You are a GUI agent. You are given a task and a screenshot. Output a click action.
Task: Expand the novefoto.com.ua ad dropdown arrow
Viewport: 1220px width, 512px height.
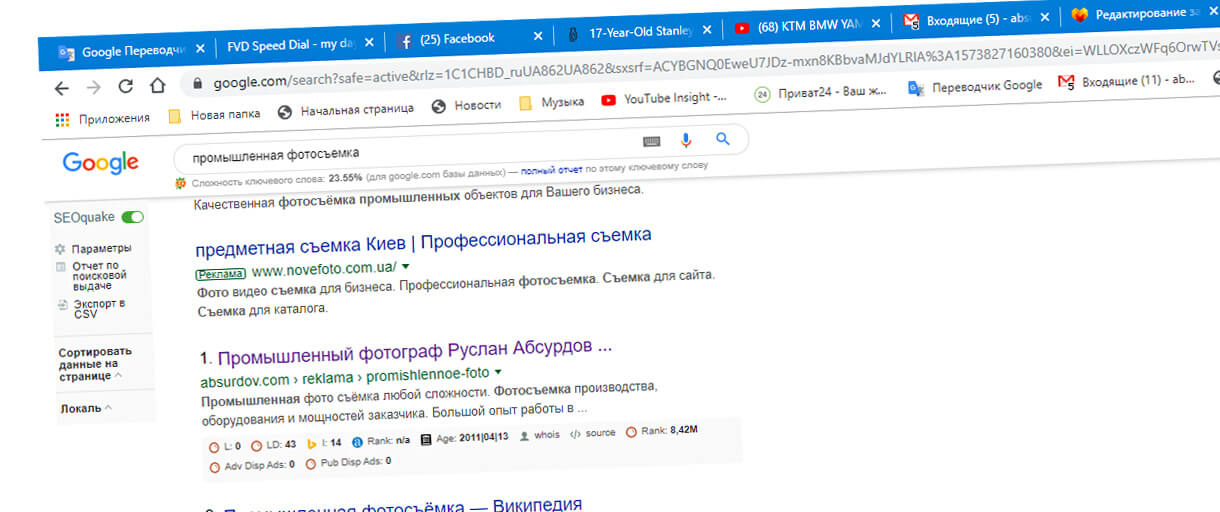click(405, 266)
